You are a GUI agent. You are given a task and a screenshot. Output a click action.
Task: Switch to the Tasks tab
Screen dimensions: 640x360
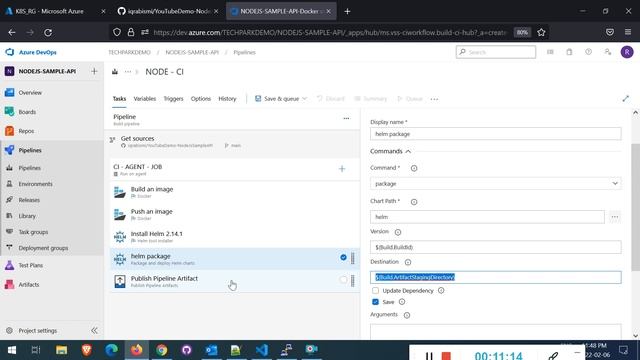[x=119, y=99]
